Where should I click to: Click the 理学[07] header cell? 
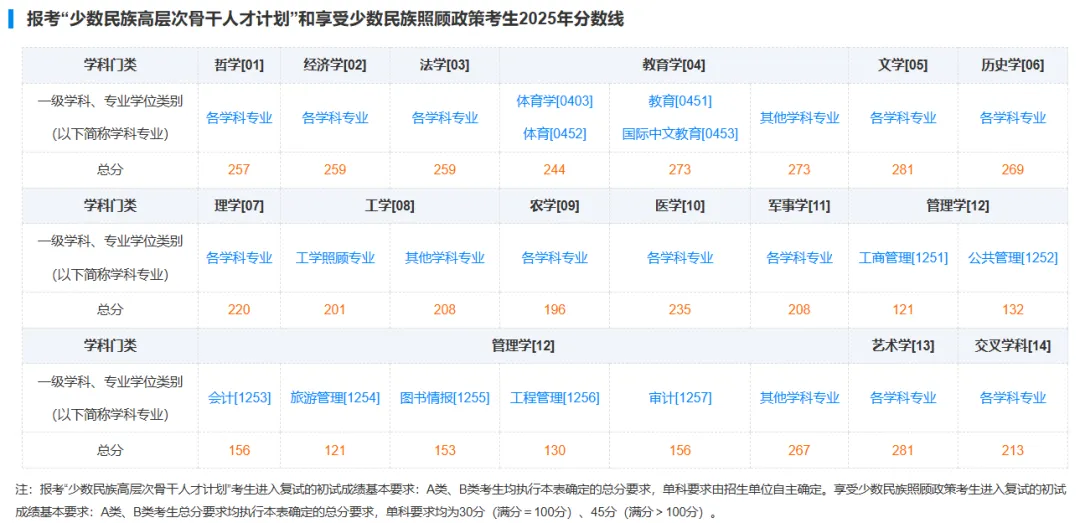click(x=239, y=205)
